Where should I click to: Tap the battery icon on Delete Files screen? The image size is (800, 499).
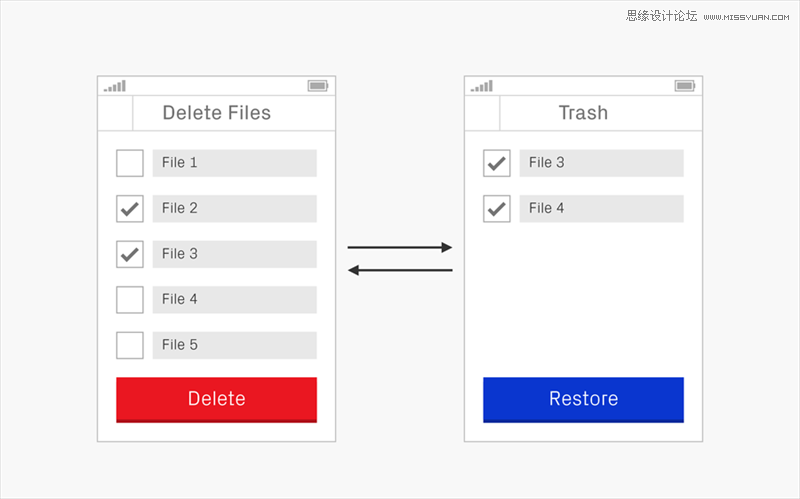(318, 86)
